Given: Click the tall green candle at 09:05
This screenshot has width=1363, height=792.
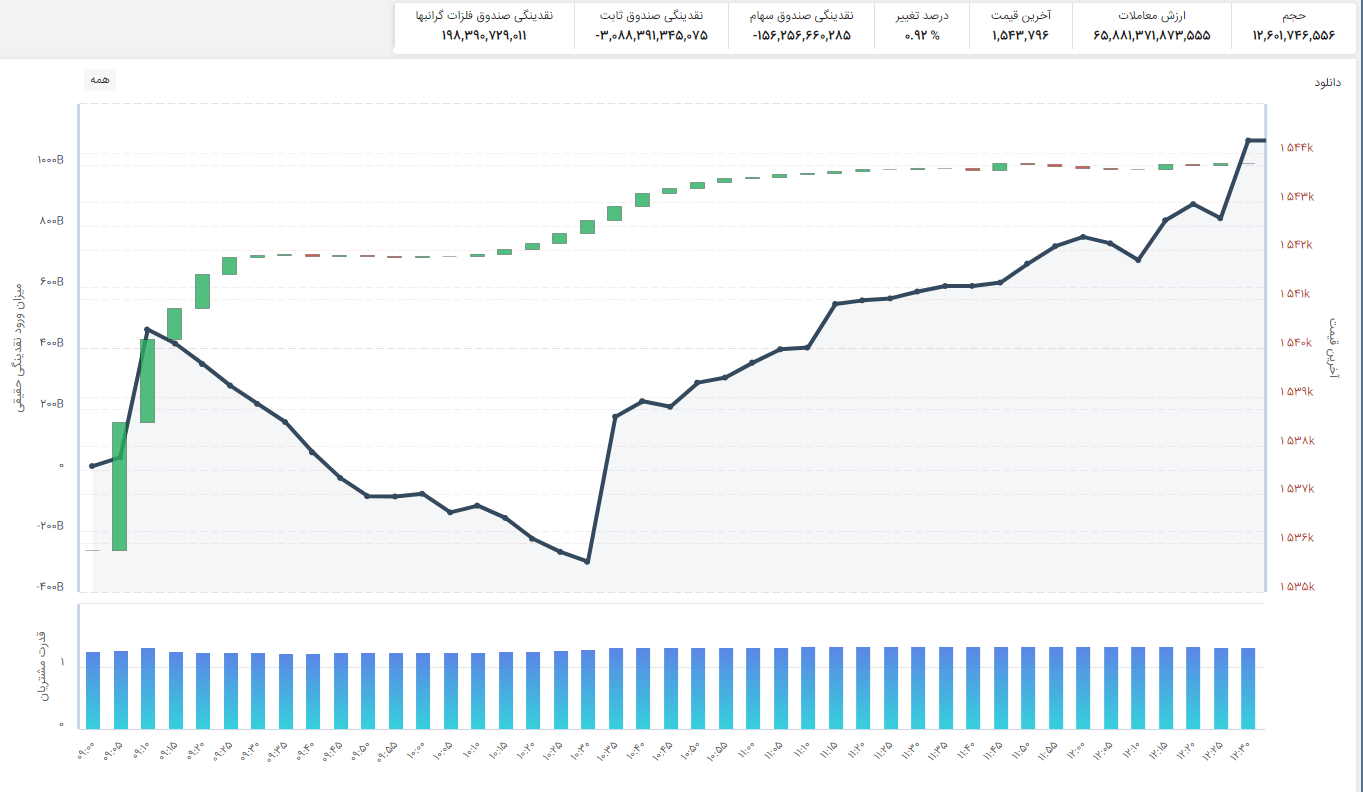Looking at the screenshot, I should 119,486.
